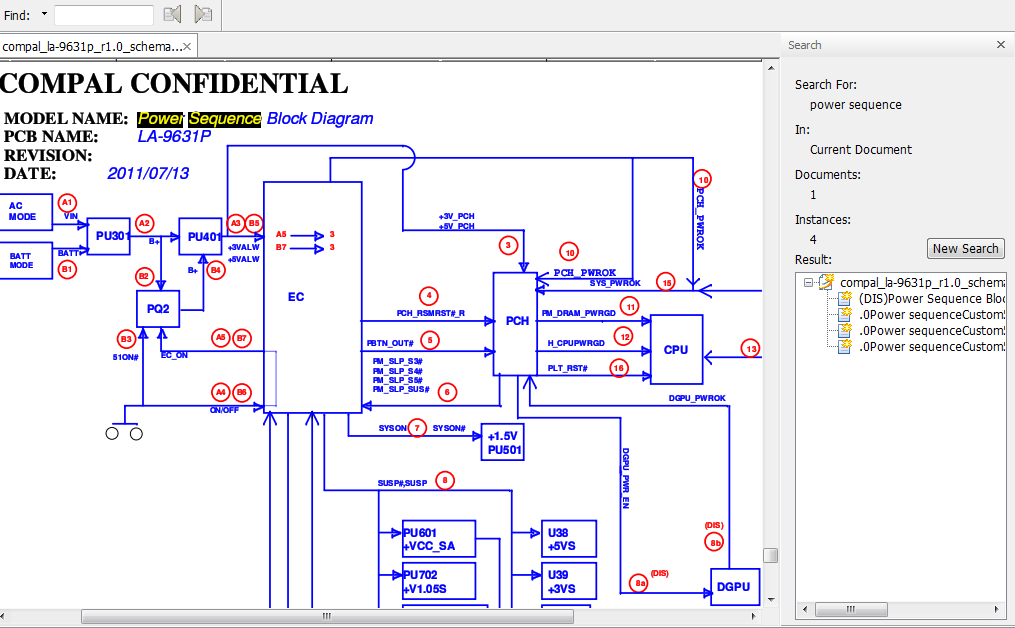Click the 'PU301' block
This screenshot has height=628, width=1015.
tap(109, 236)
